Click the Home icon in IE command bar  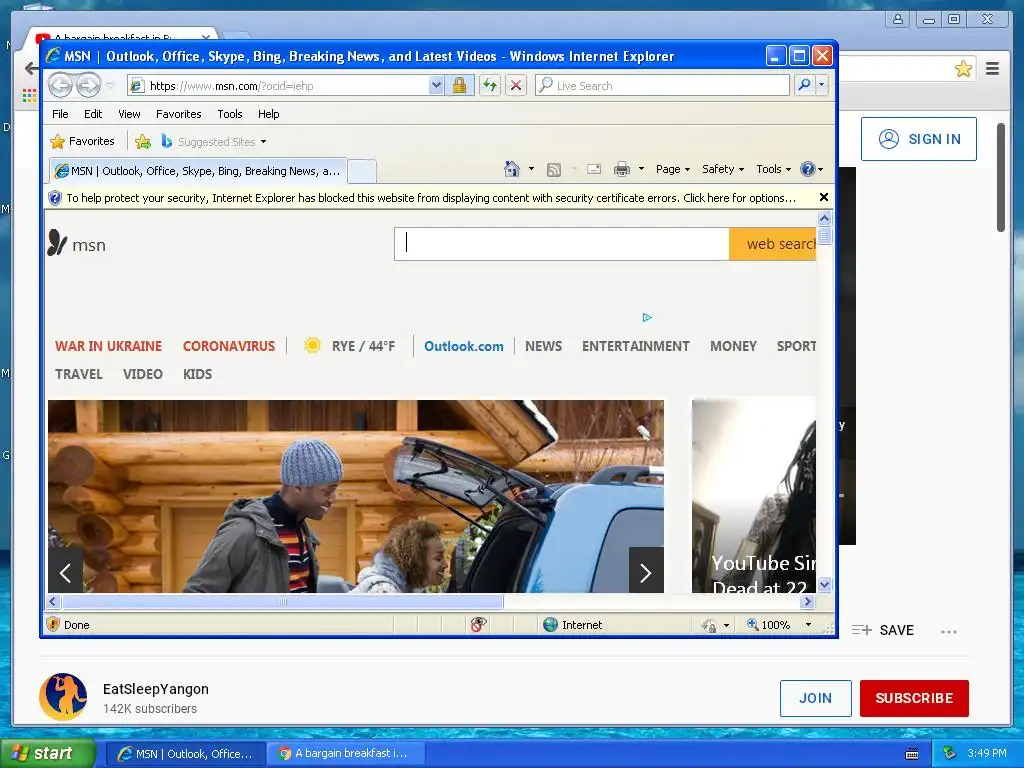point(512,169)
